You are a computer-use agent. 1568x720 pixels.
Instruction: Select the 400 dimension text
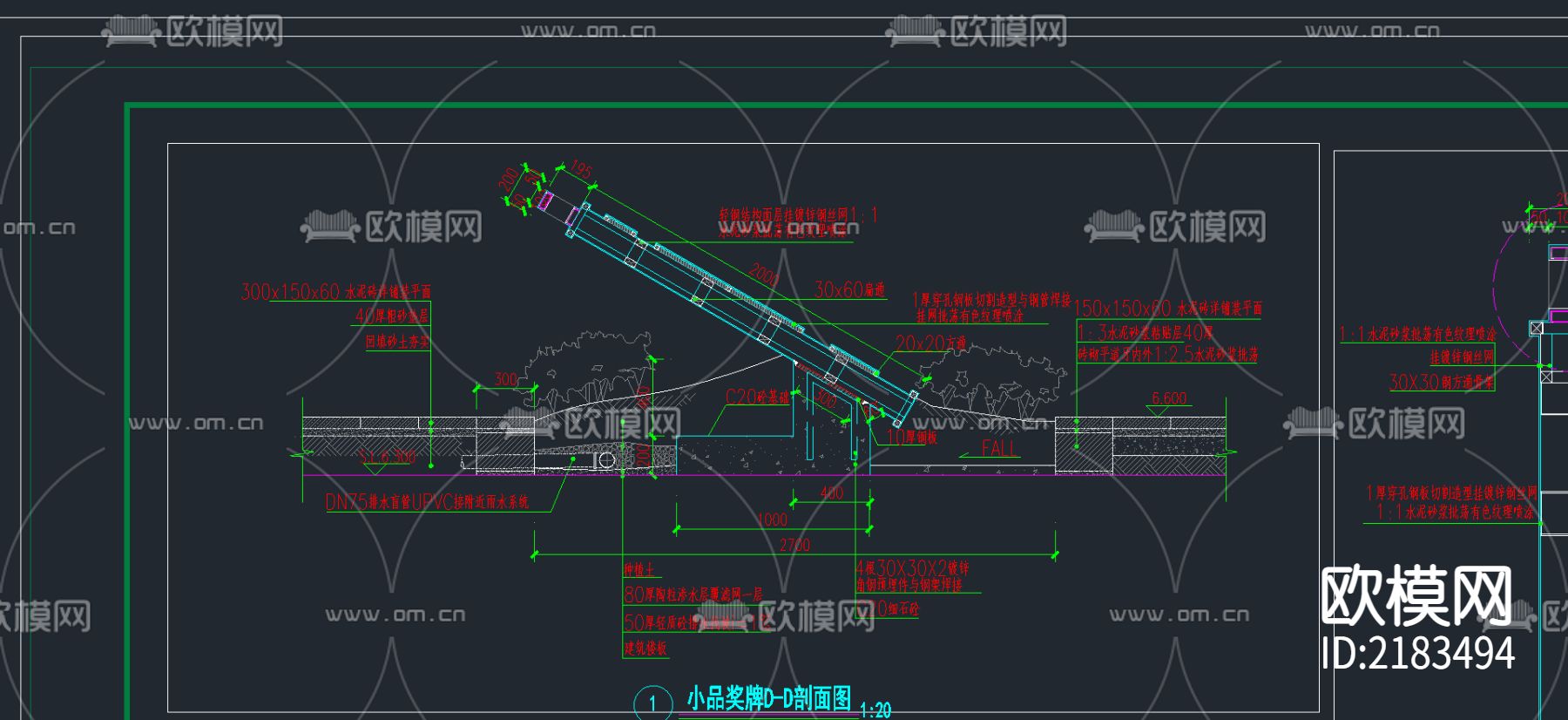click(x=832, y=493)
